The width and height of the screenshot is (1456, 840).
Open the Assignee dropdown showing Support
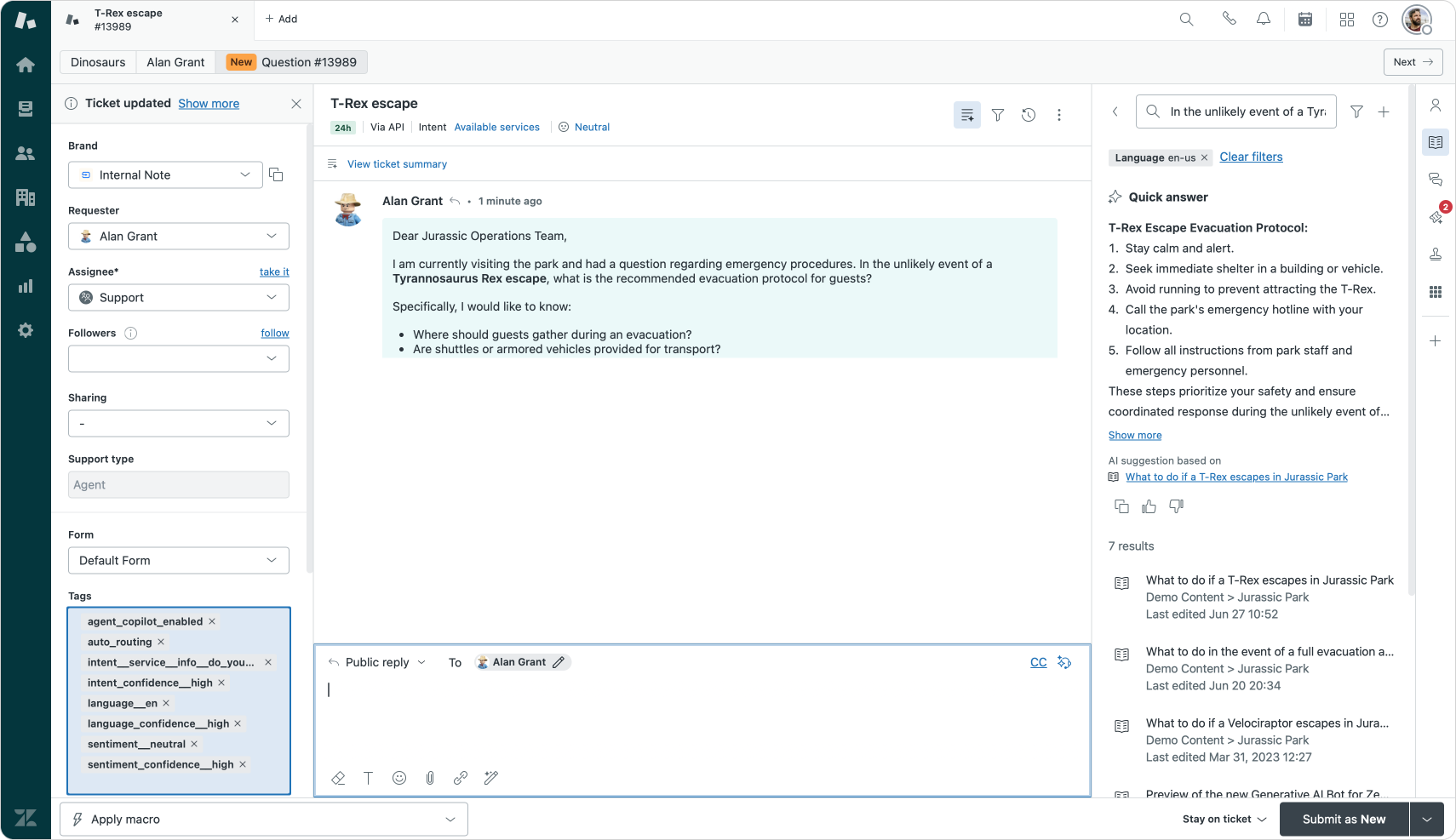tap(179, 298)
